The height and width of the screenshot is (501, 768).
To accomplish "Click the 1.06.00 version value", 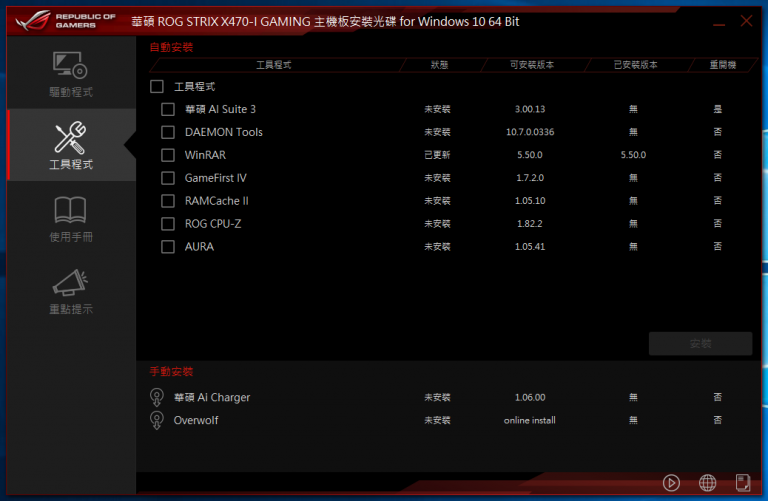I will coord(530,397).
